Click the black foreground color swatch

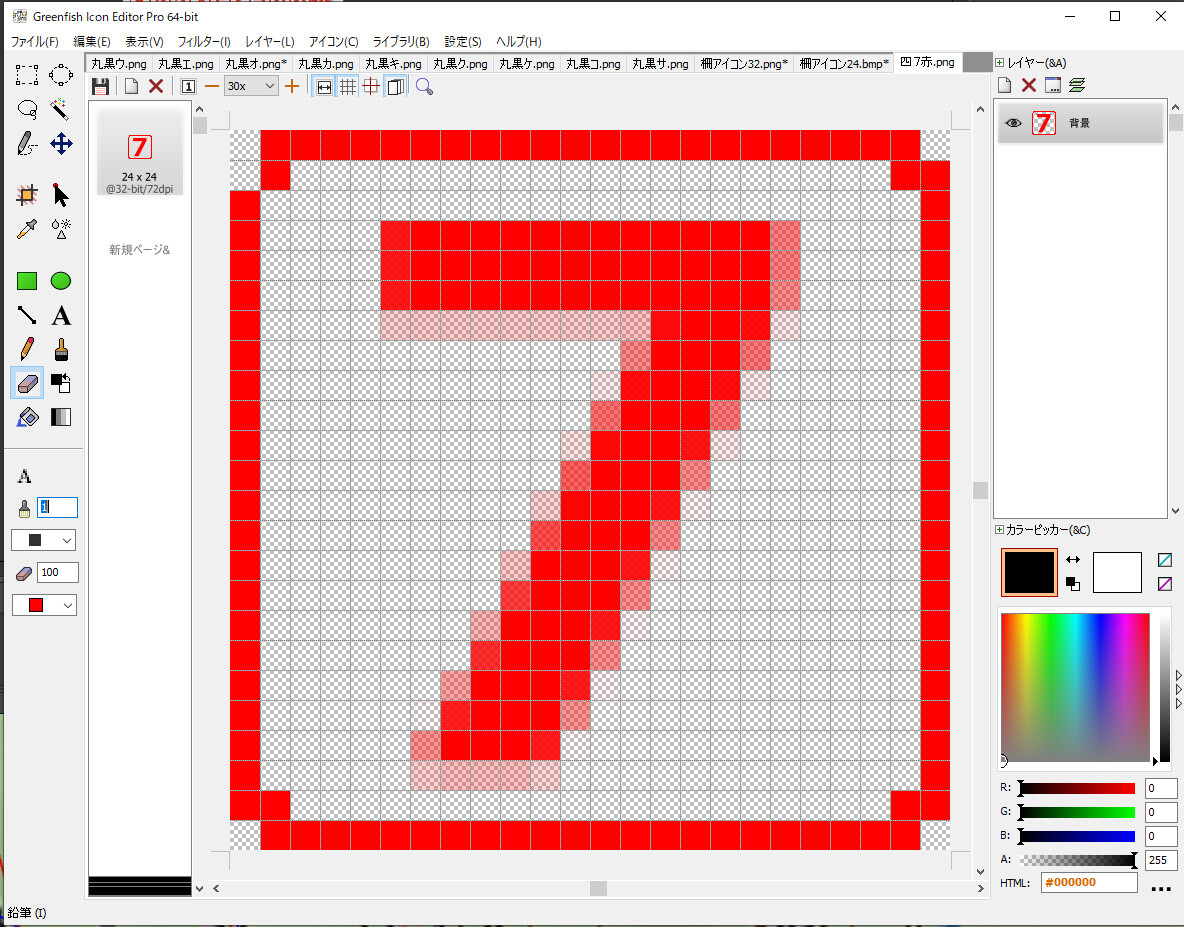pos(1029,572)
